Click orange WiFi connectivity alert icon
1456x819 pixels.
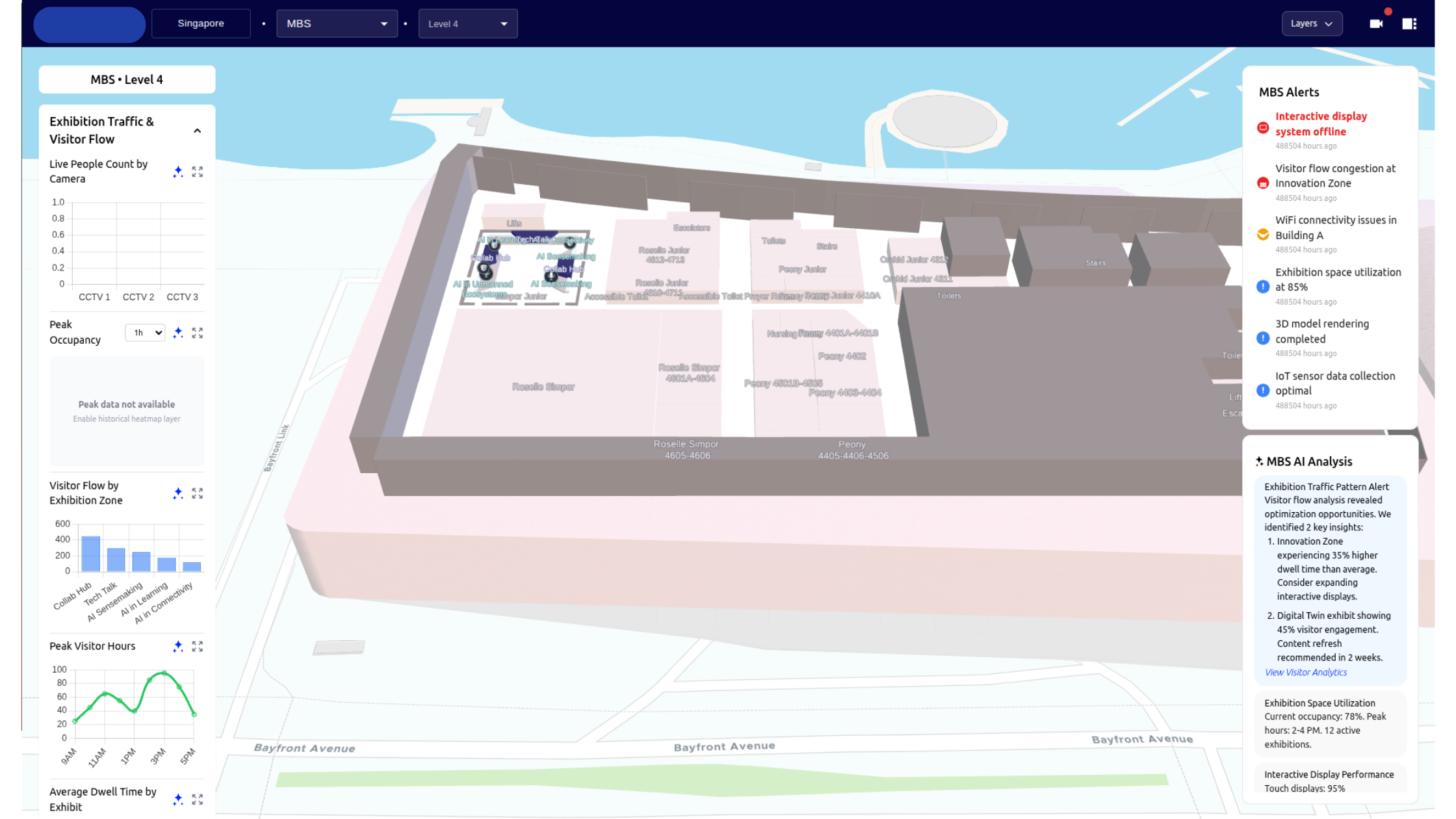1263,235
